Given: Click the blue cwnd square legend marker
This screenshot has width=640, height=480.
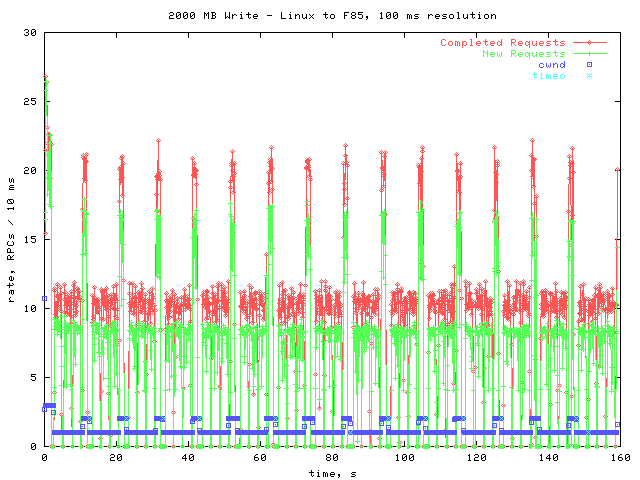Looking at the screenshot, I should [589, 65].
